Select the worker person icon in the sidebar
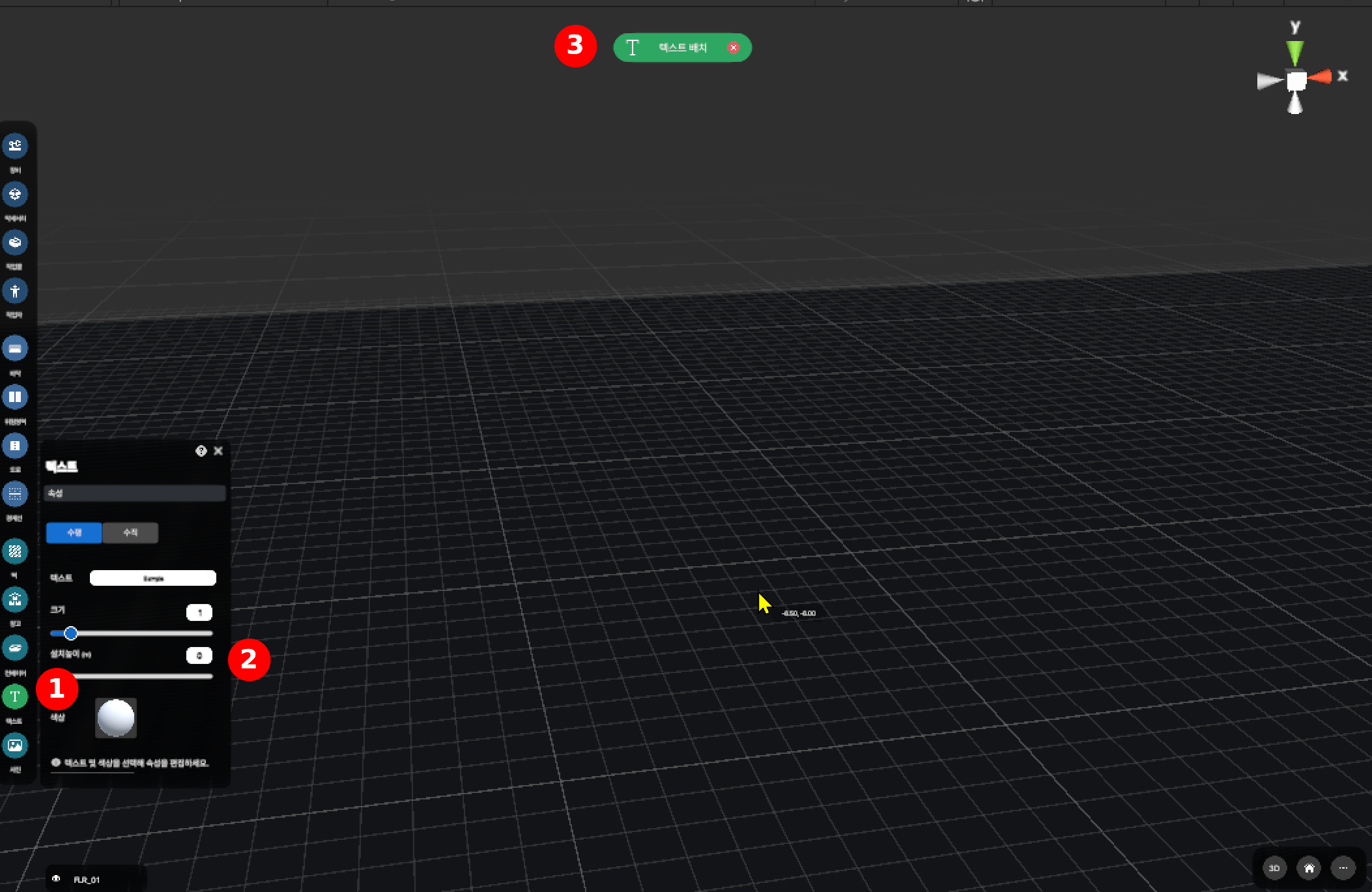 coord(15,291)
